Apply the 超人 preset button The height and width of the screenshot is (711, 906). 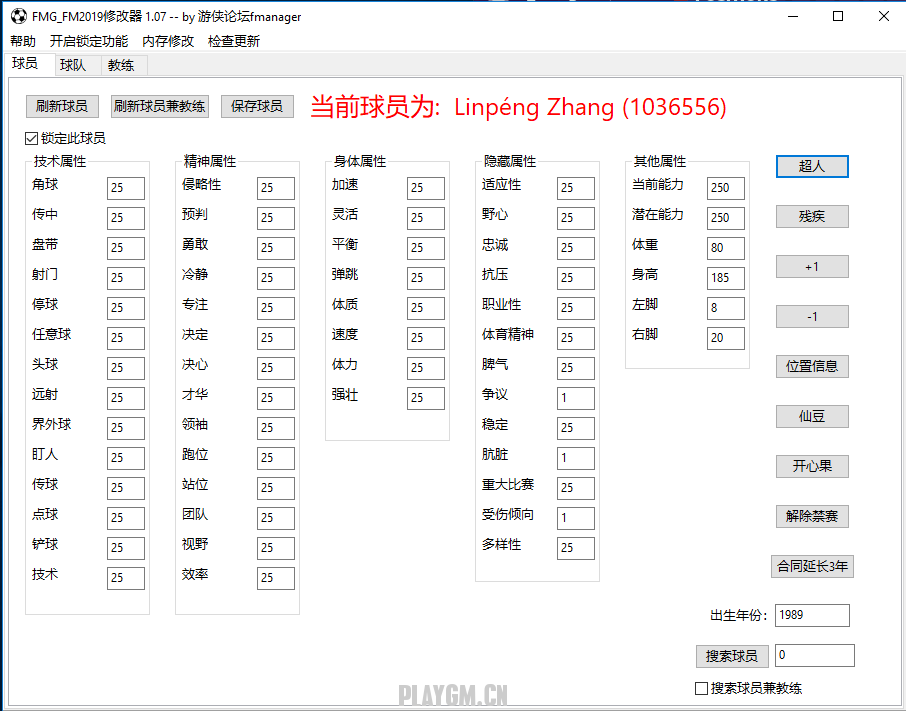(812, 166)
